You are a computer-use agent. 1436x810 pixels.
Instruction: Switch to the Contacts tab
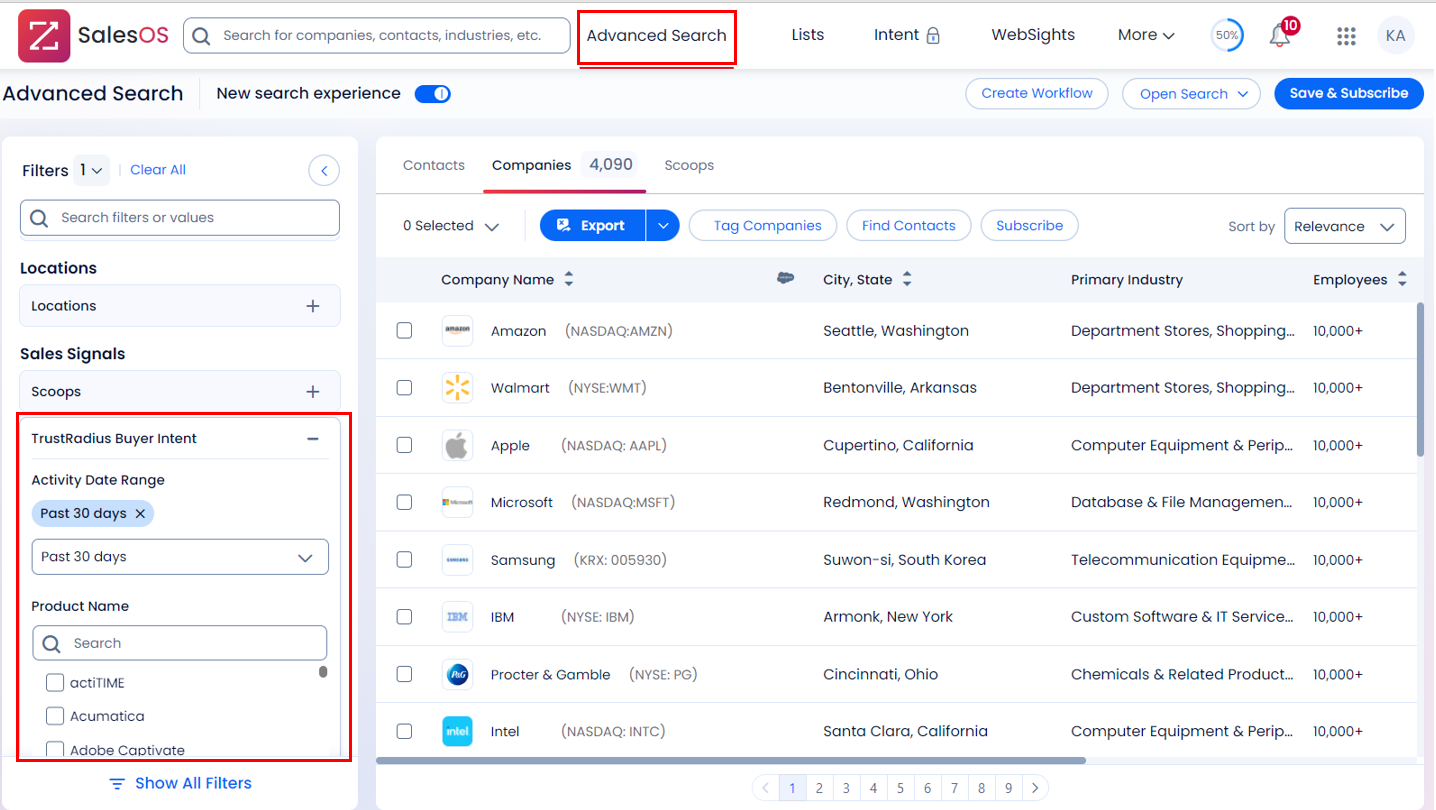tap(434, 165)
